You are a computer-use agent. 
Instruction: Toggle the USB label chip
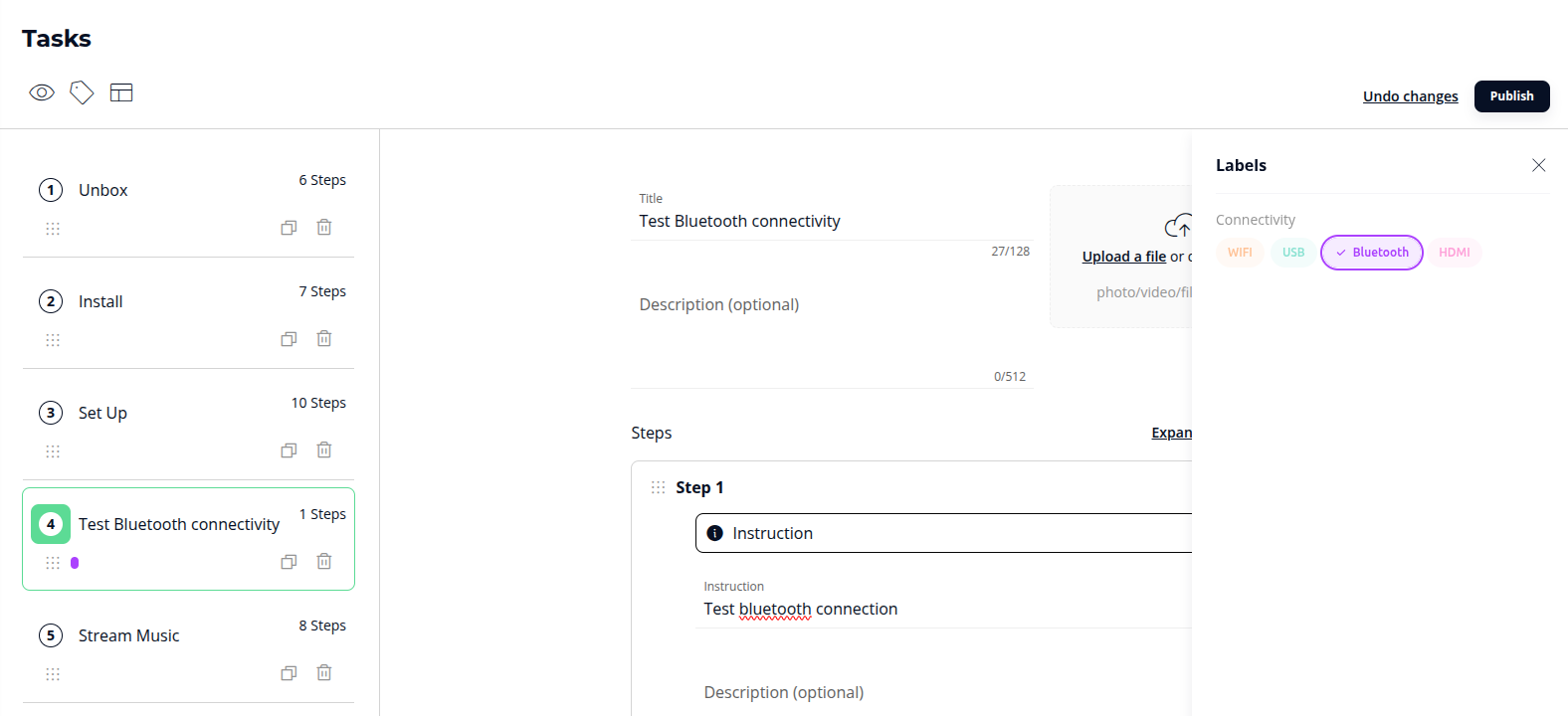pyautogui.click(x=1292, y=253)
